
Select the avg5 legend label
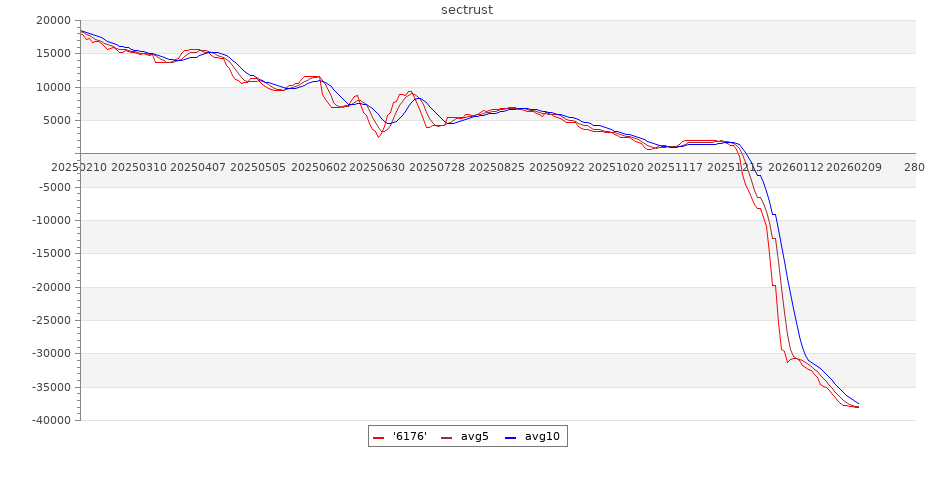point(474,436)
